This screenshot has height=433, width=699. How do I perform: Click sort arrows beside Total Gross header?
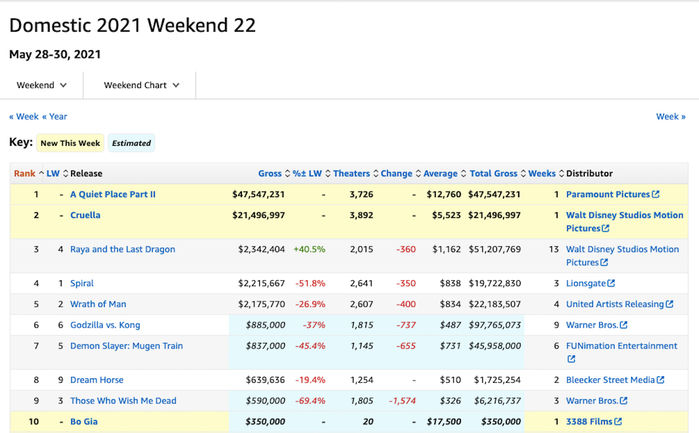(523, 173)
